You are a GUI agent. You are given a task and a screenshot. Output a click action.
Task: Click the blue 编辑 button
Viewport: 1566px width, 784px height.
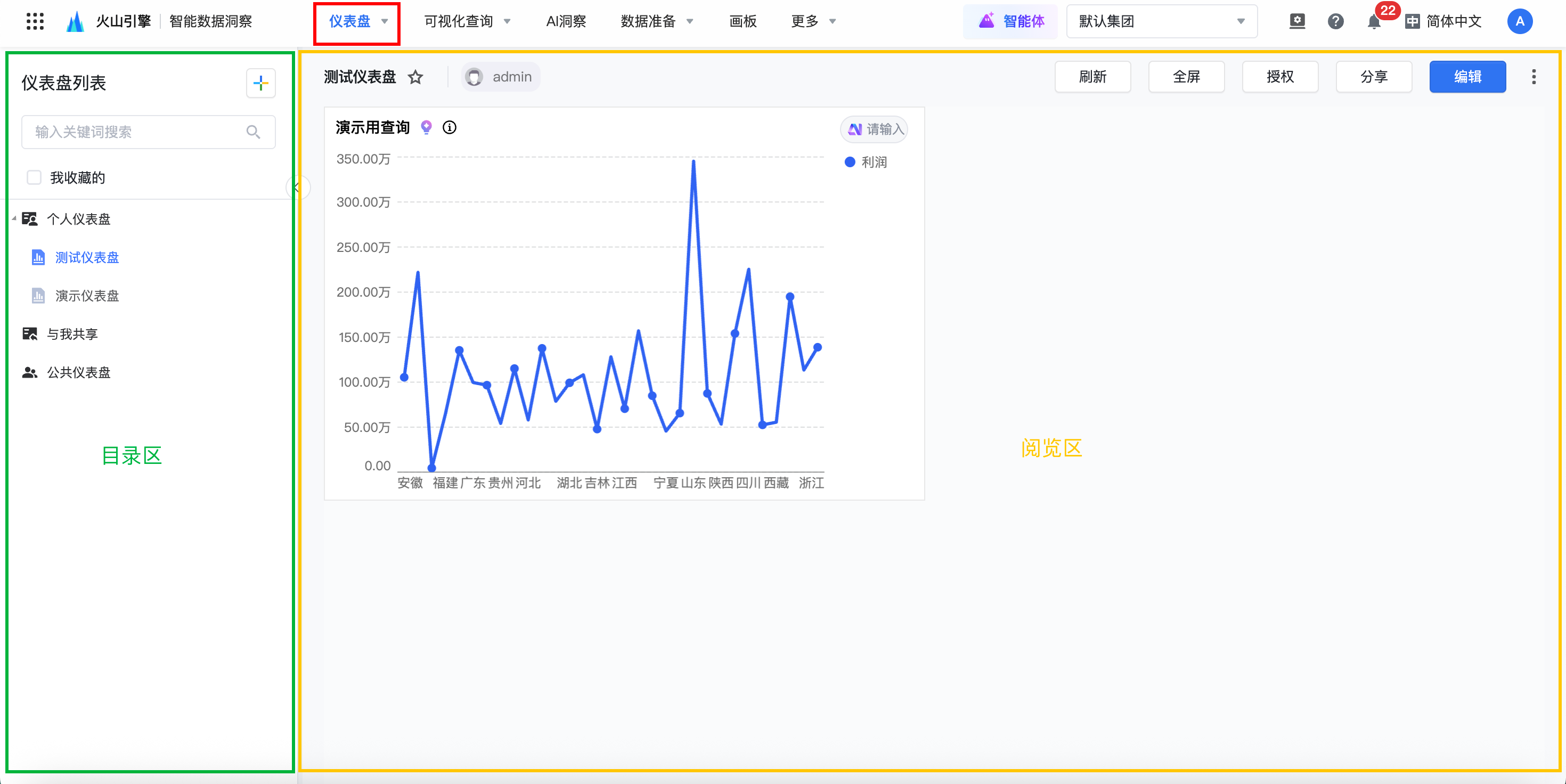tap(1467, 77)
